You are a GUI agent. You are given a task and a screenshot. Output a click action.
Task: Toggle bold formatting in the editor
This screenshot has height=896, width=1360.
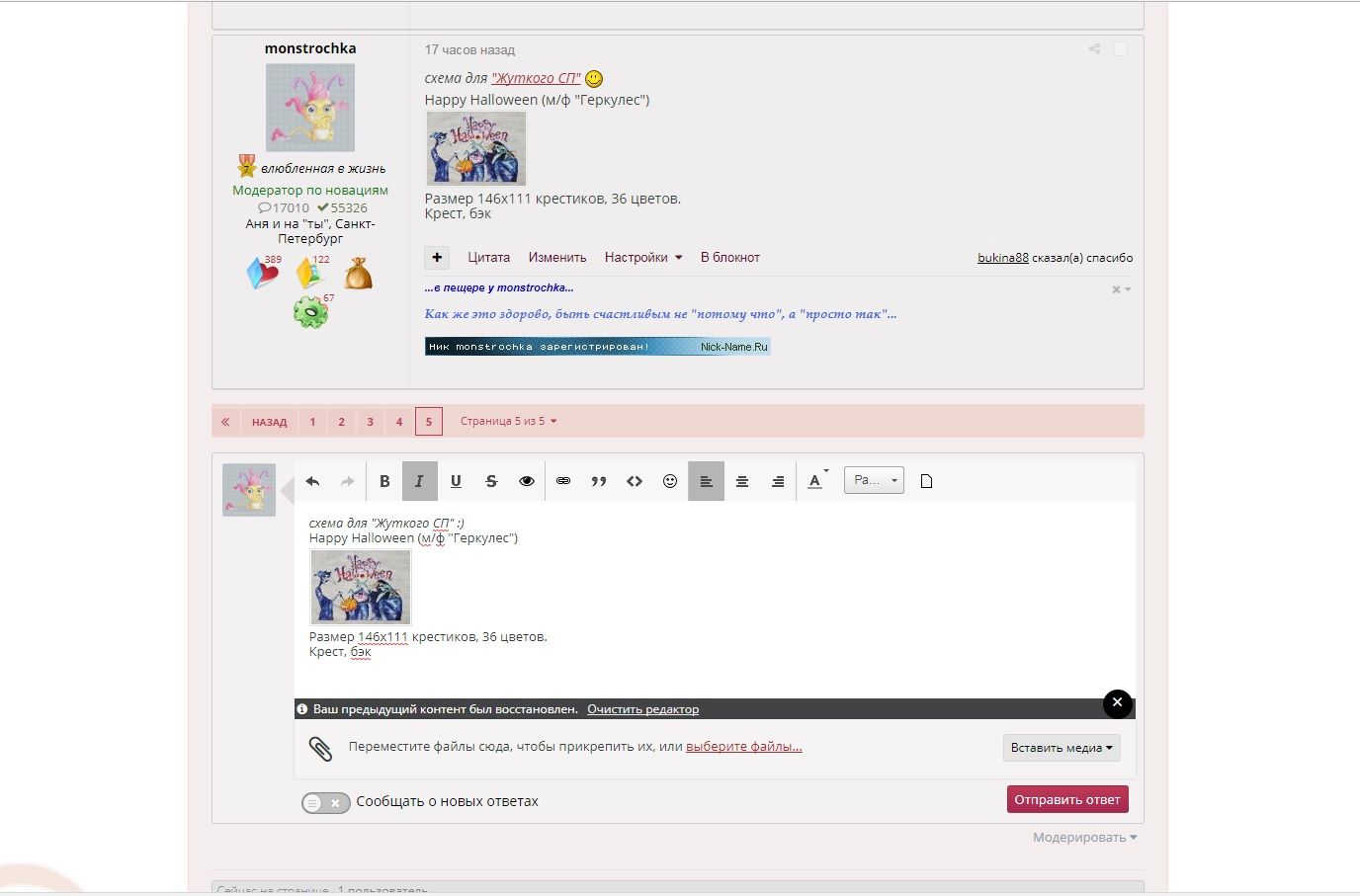[384, 481]
